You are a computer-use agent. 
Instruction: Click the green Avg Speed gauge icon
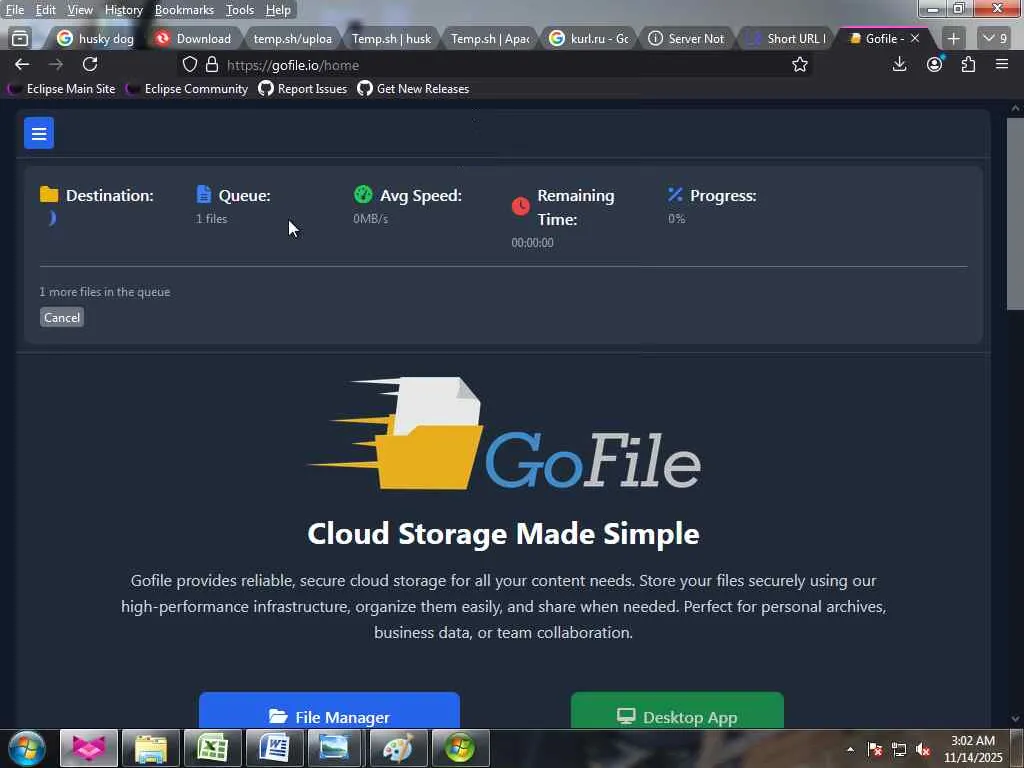[x=363, y=194]
